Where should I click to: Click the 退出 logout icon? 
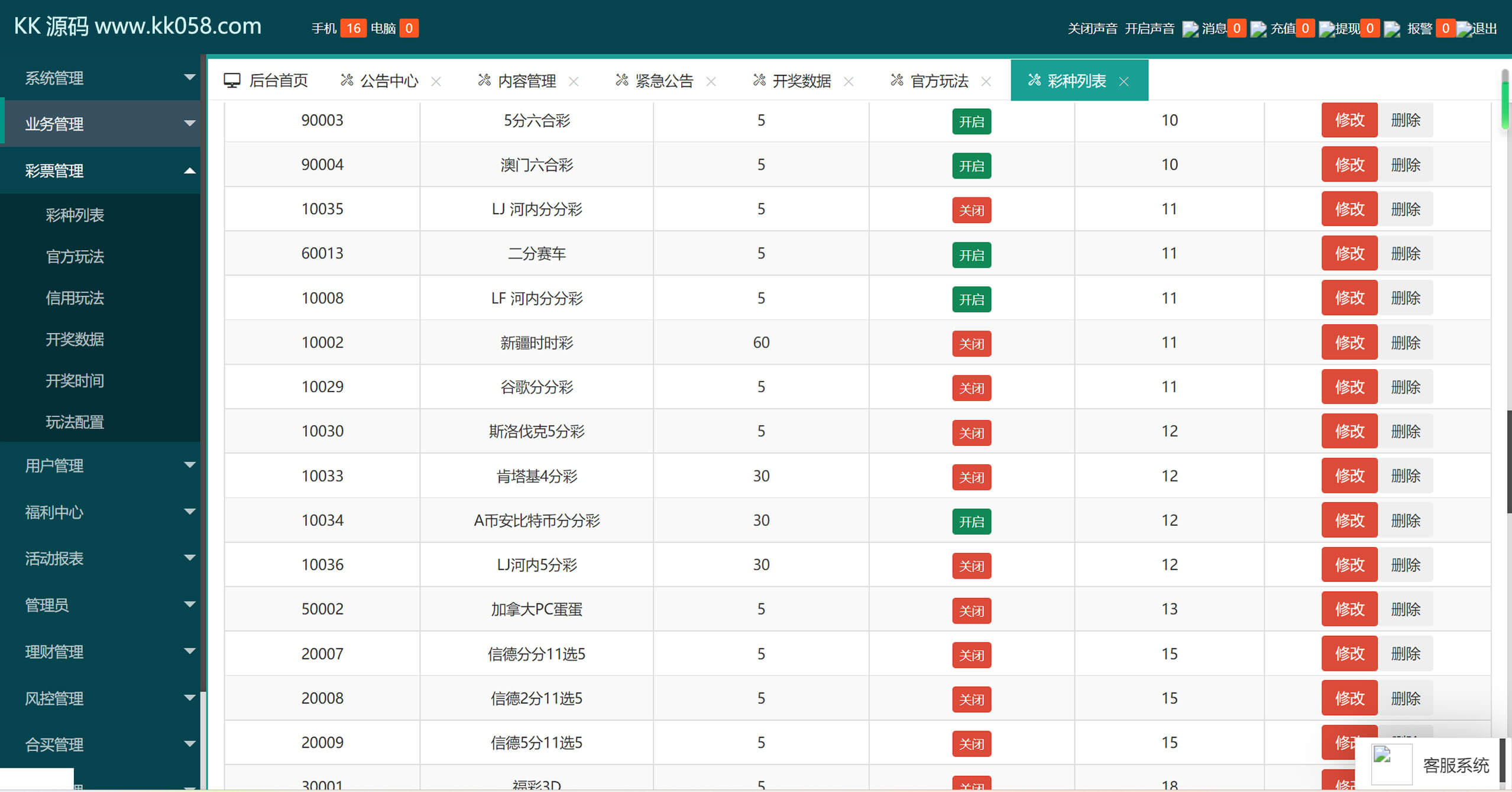tap(1464, 29)
